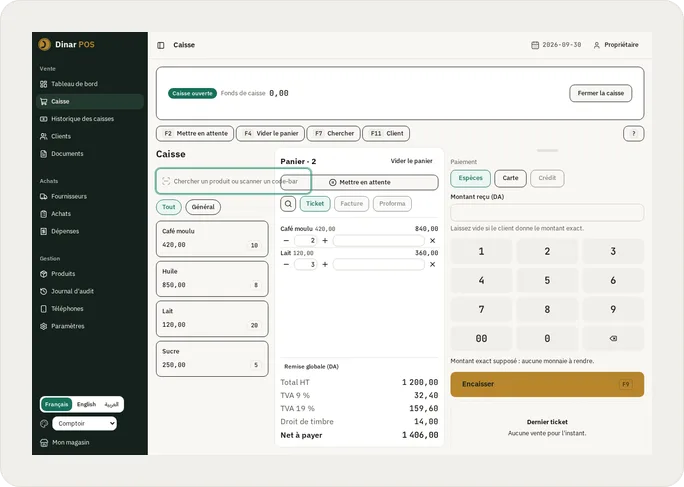Click the barcode scan icon in search field
Viewport: 684px width, 487px height.
(166, 181)
